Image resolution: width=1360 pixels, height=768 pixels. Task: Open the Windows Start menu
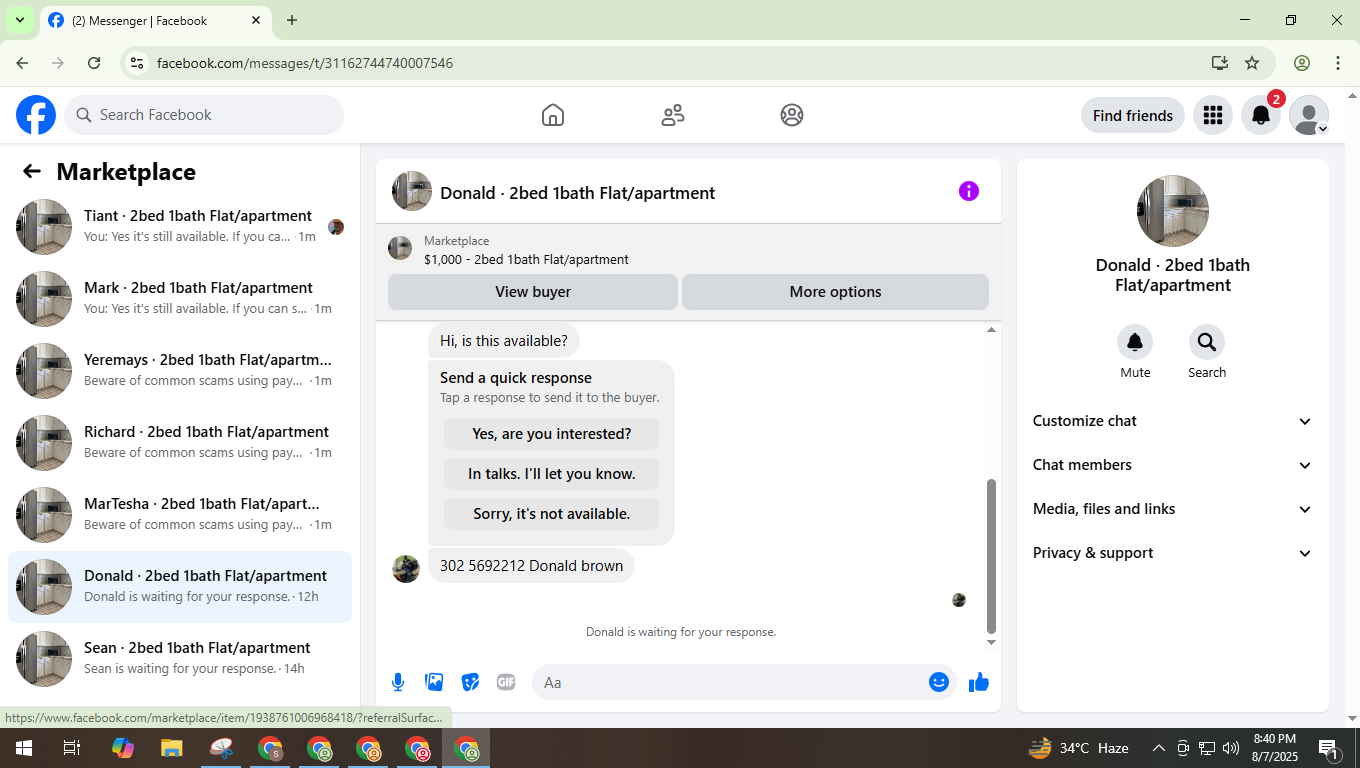[23, 748]
